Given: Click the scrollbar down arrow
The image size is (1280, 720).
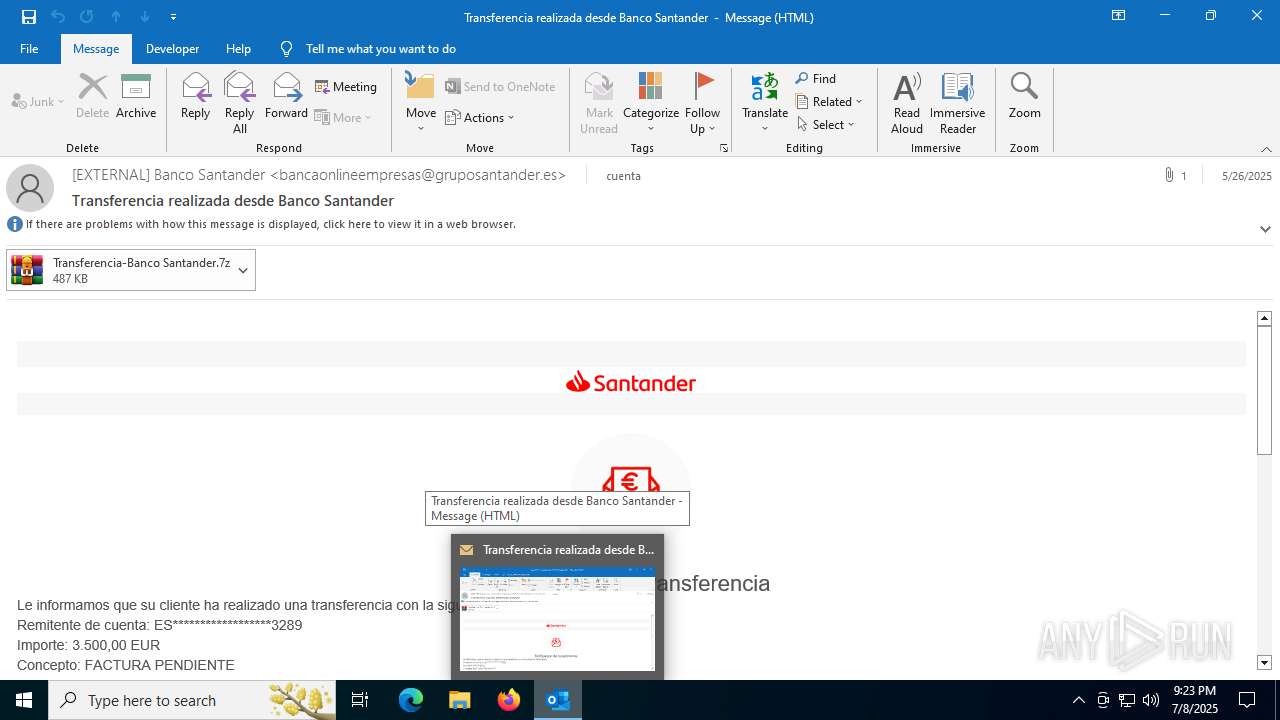Looking at the screenshot, I should (x=1264, y=662).
